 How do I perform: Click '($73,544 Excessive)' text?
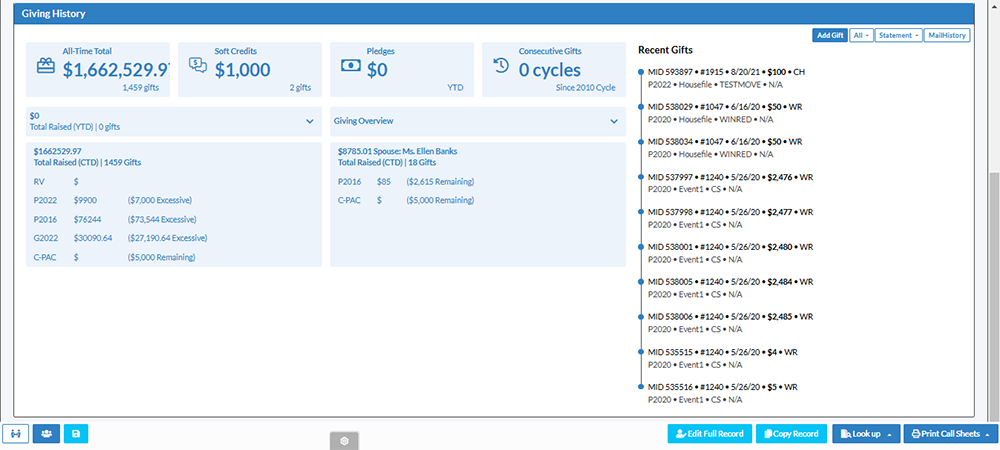pyautogui.click(x=162, y=220)
